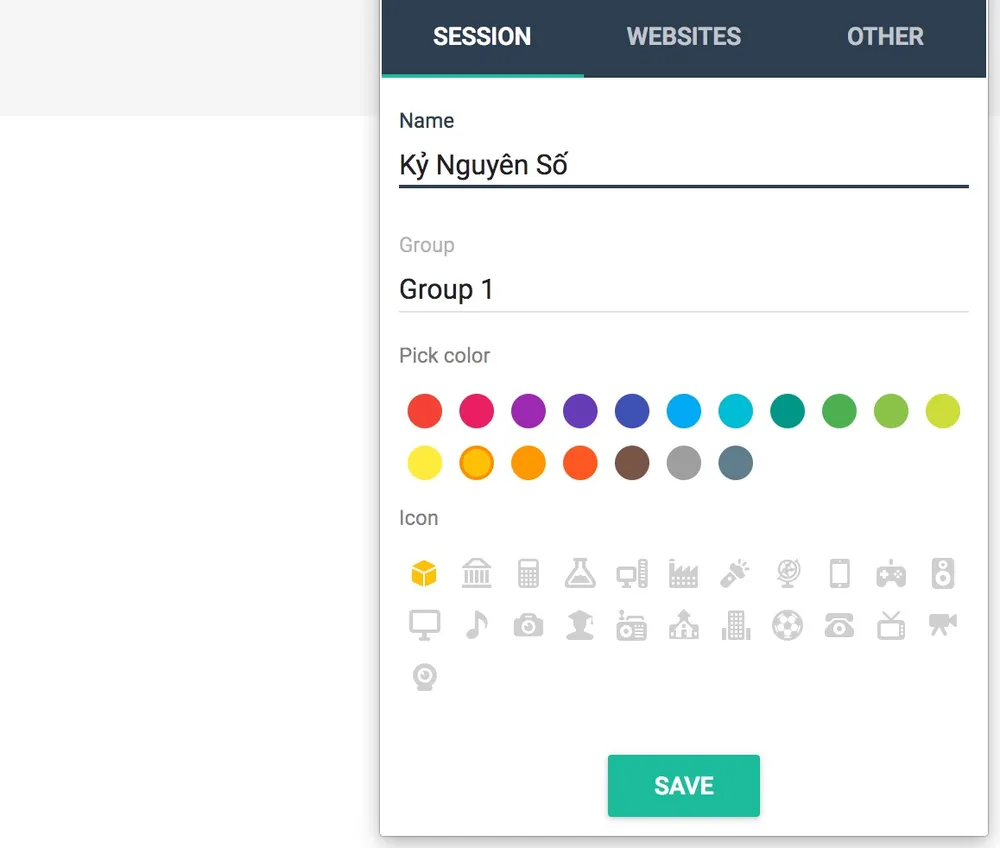Switch to the Websites tab
Image resolution: width=1000 pixels, height=848 pixels.
click(684, 37)
